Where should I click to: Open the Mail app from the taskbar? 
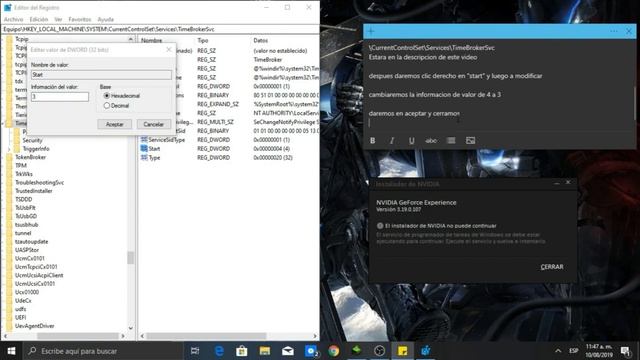[288, 351]
